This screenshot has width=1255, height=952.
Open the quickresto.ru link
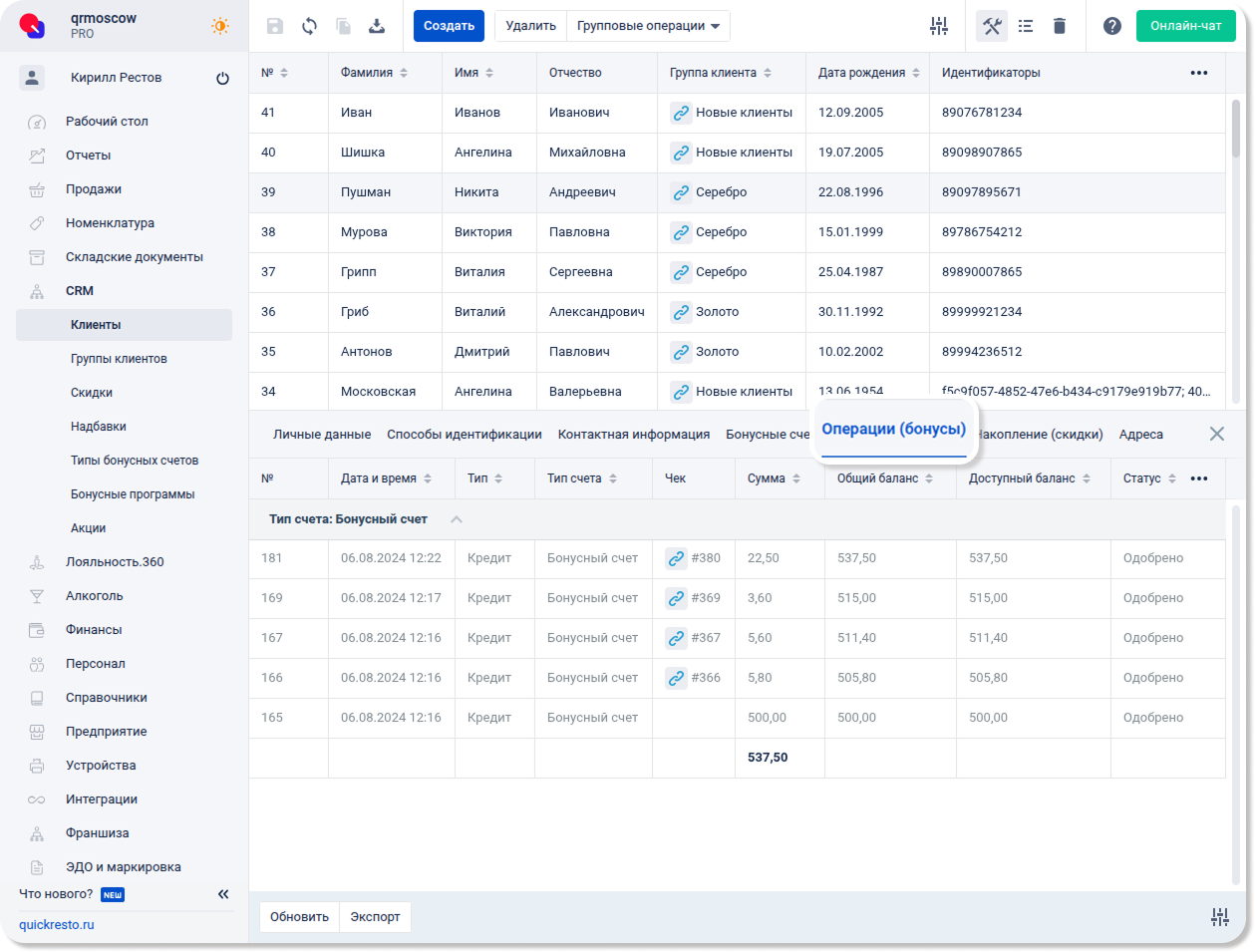pos(57,925)
